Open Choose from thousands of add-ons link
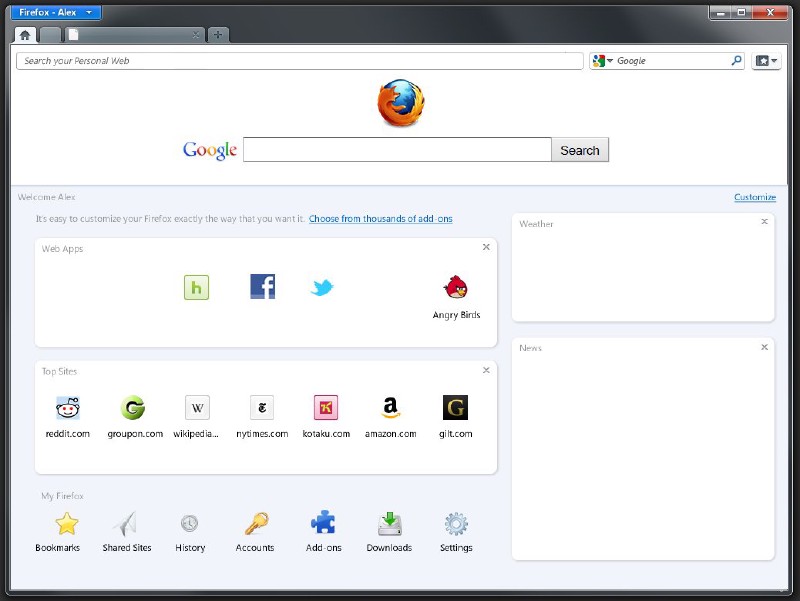Image resolution: width=800 pixels, height=601 pixels. click(381, 219)
